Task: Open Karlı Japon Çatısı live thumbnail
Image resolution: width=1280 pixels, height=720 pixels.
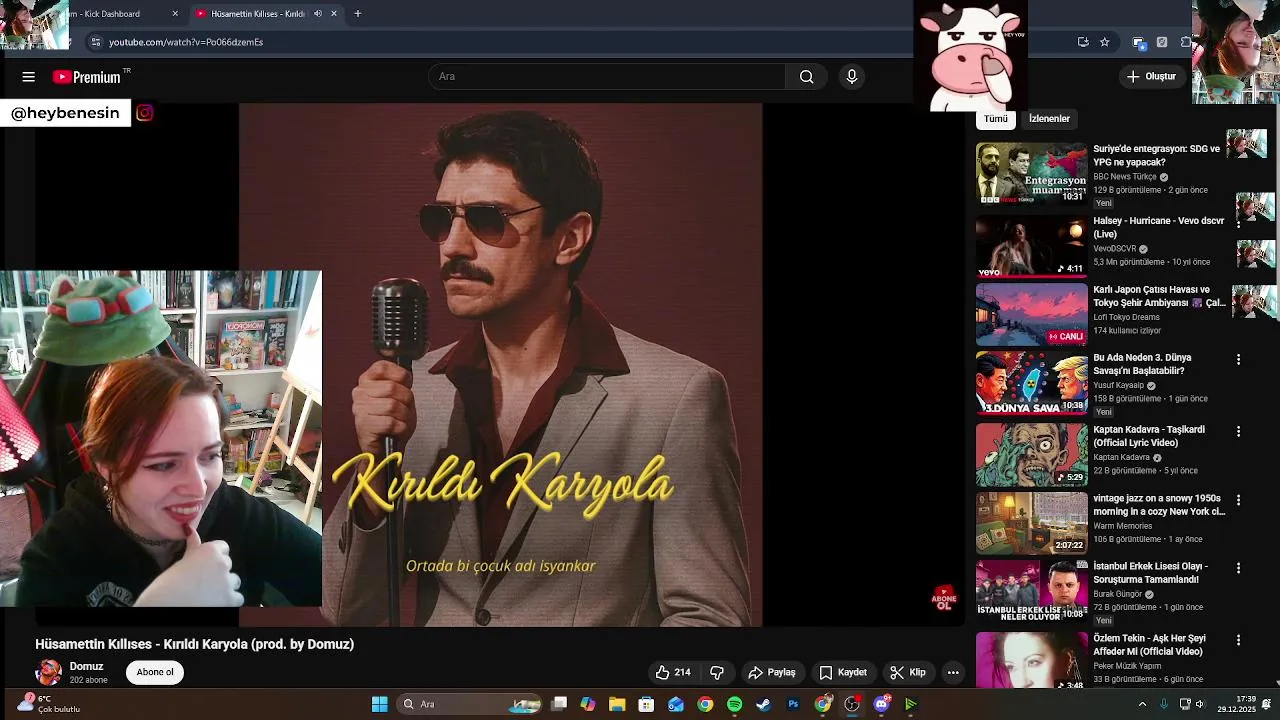Action: point(1031,315)
